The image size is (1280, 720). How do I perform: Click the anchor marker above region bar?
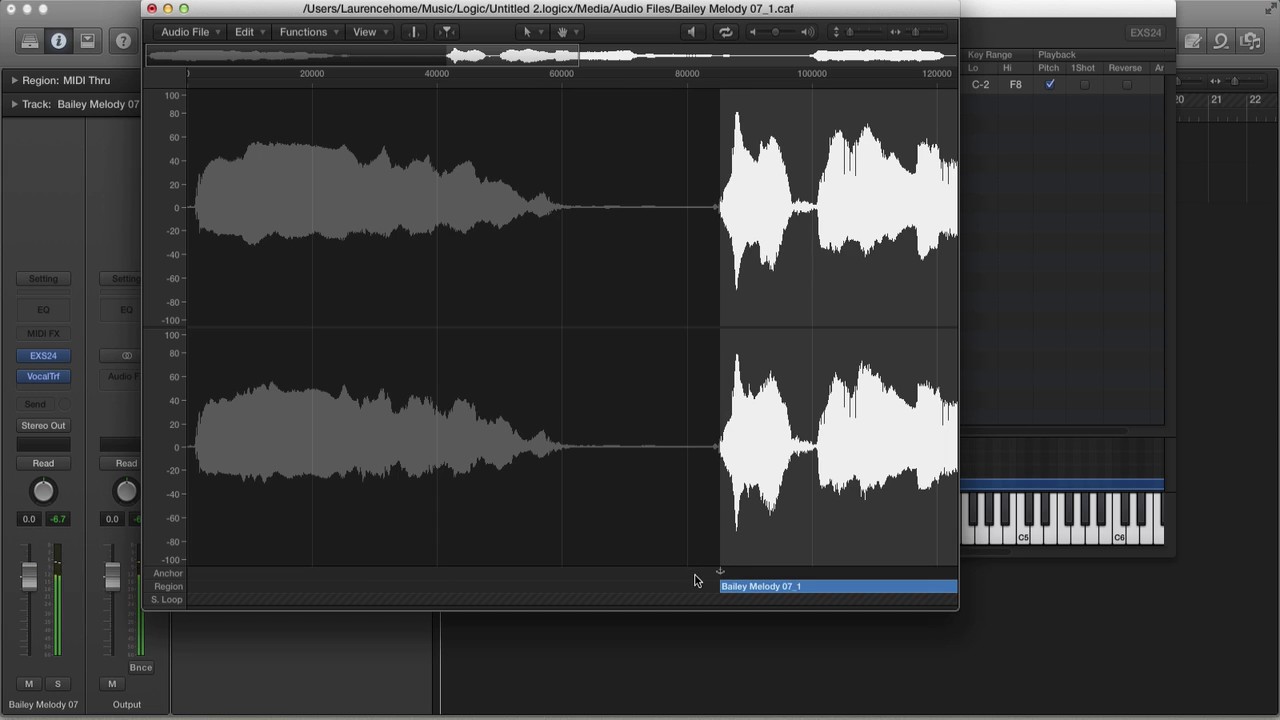pyautogui.click(x=720, y=572)
